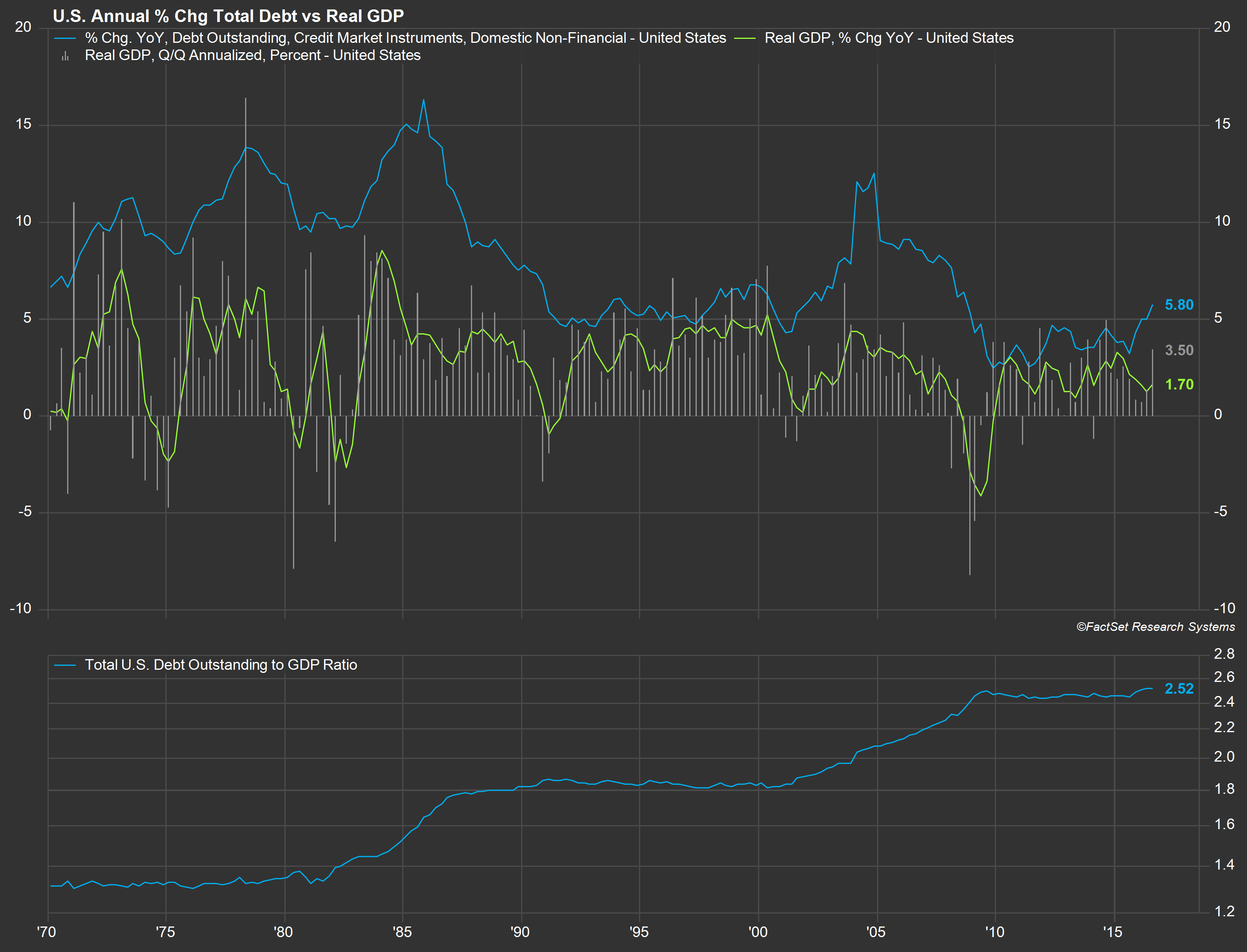Expand the chart title options for U.S. Annual chart
This screenshot has height=952, width=1247.
pyautogui.click(x=227, y=16)
